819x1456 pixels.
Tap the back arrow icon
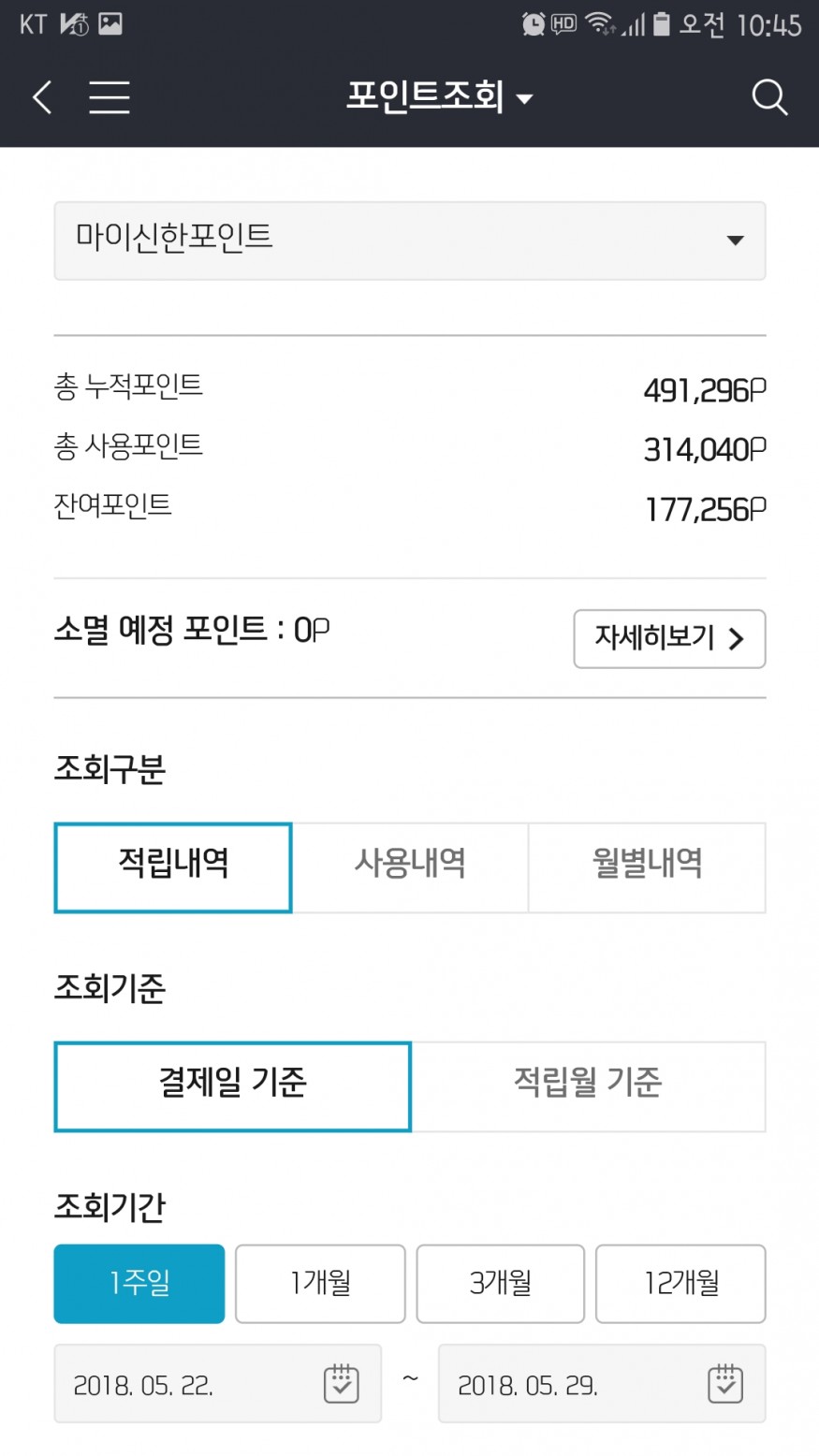tap(42, 97)
